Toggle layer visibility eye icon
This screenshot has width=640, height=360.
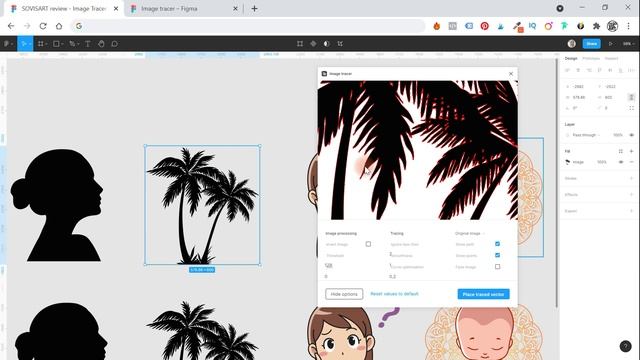coord(631,135)
